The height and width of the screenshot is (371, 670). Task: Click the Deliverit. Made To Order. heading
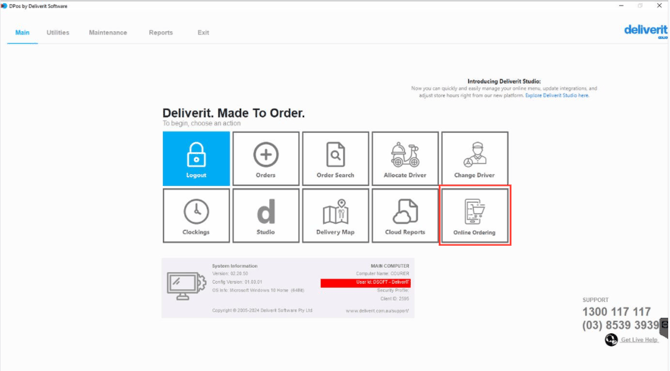pos(233,113)
